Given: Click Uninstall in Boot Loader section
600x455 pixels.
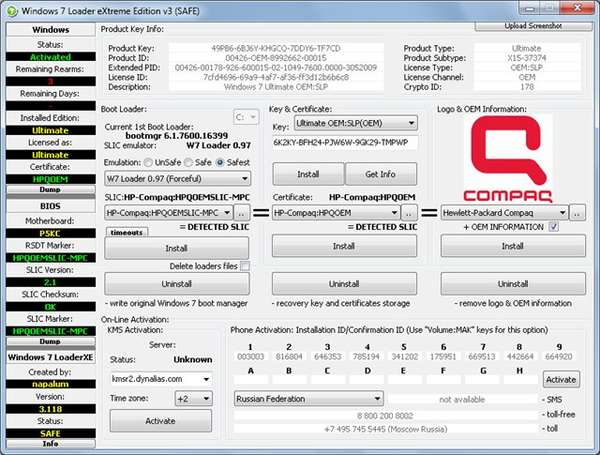Looking at the screenshot, I should [x=177, y=284].
